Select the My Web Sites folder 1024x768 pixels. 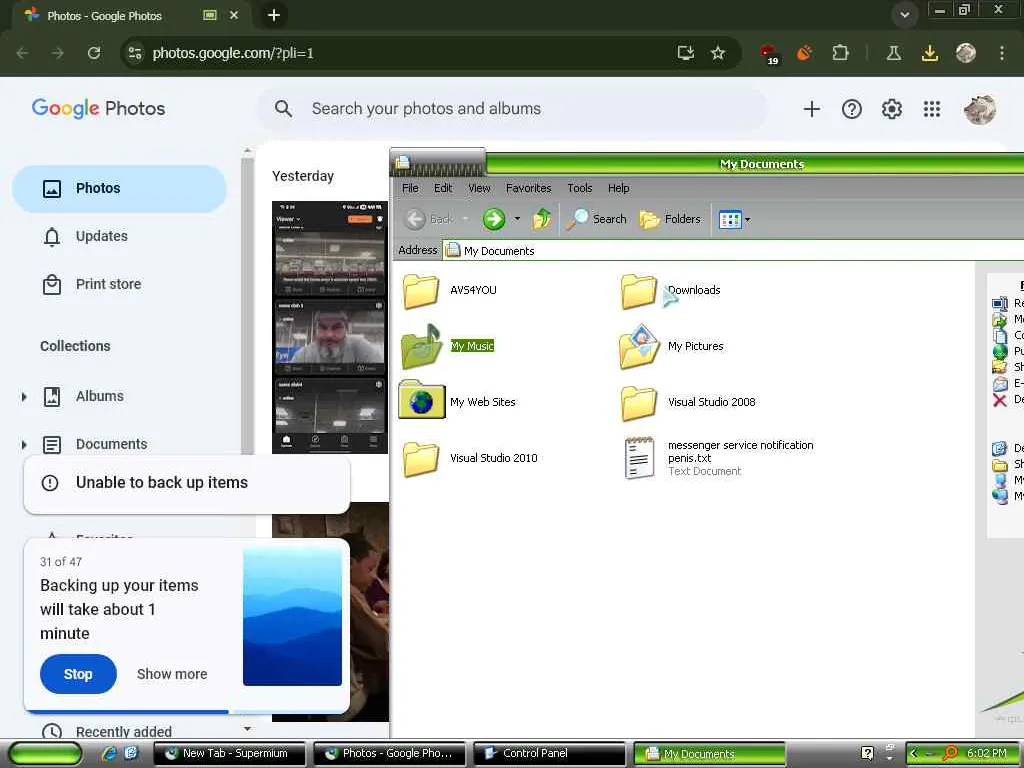coord(457,400)
